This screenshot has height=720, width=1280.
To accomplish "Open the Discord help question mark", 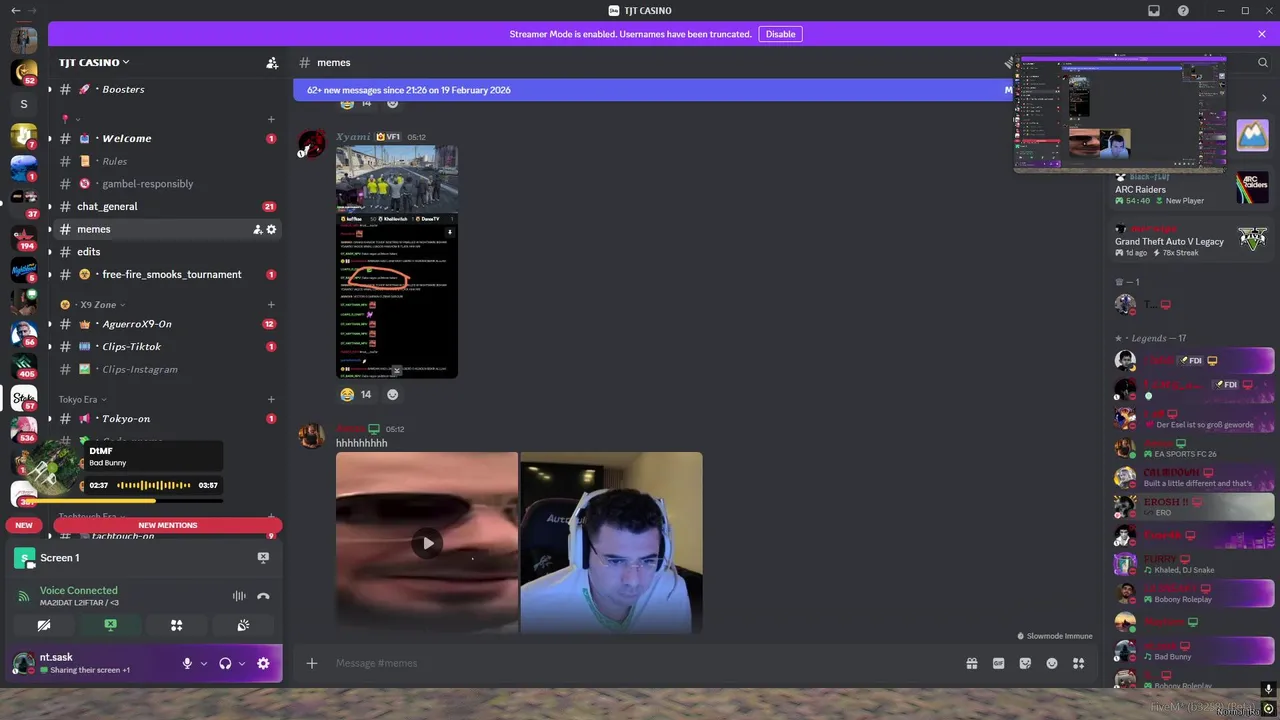I will click(x=1183, y=11).
